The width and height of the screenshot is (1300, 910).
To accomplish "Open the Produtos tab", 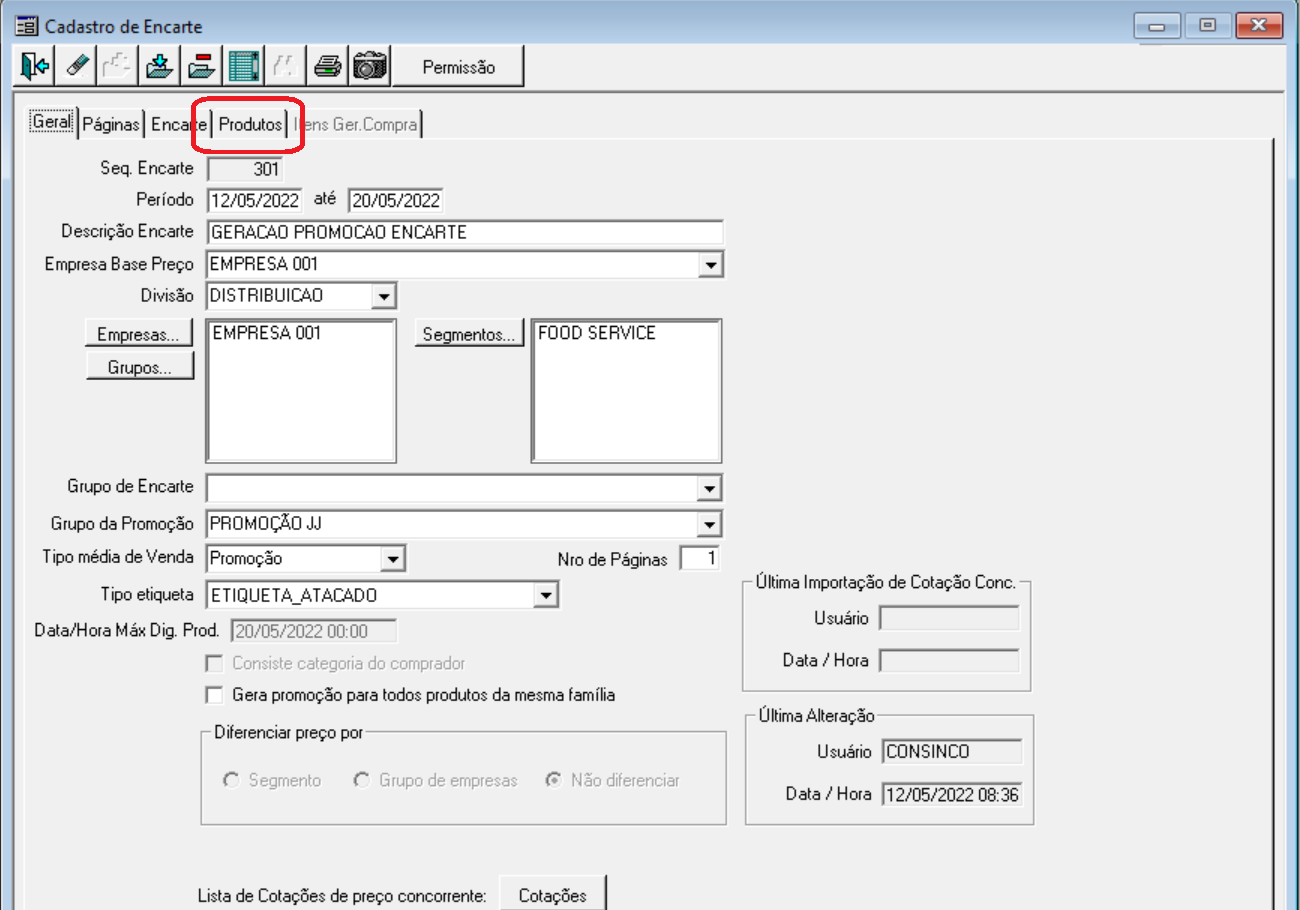I will tap(250, 124).
